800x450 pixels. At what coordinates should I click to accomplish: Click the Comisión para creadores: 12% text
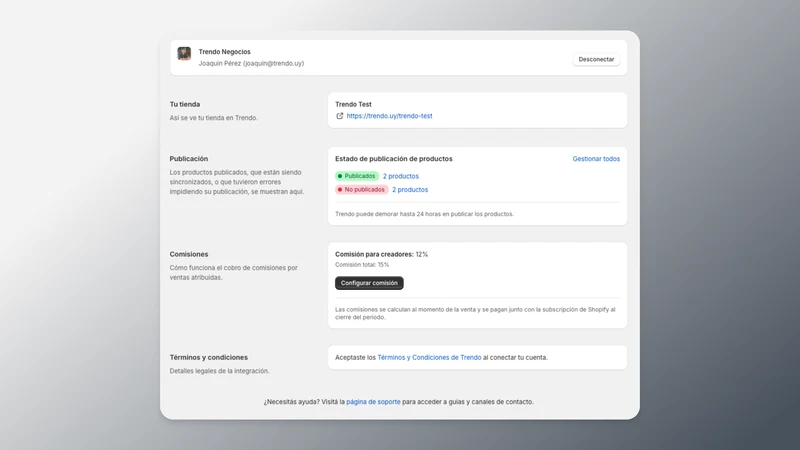[381, 254]
